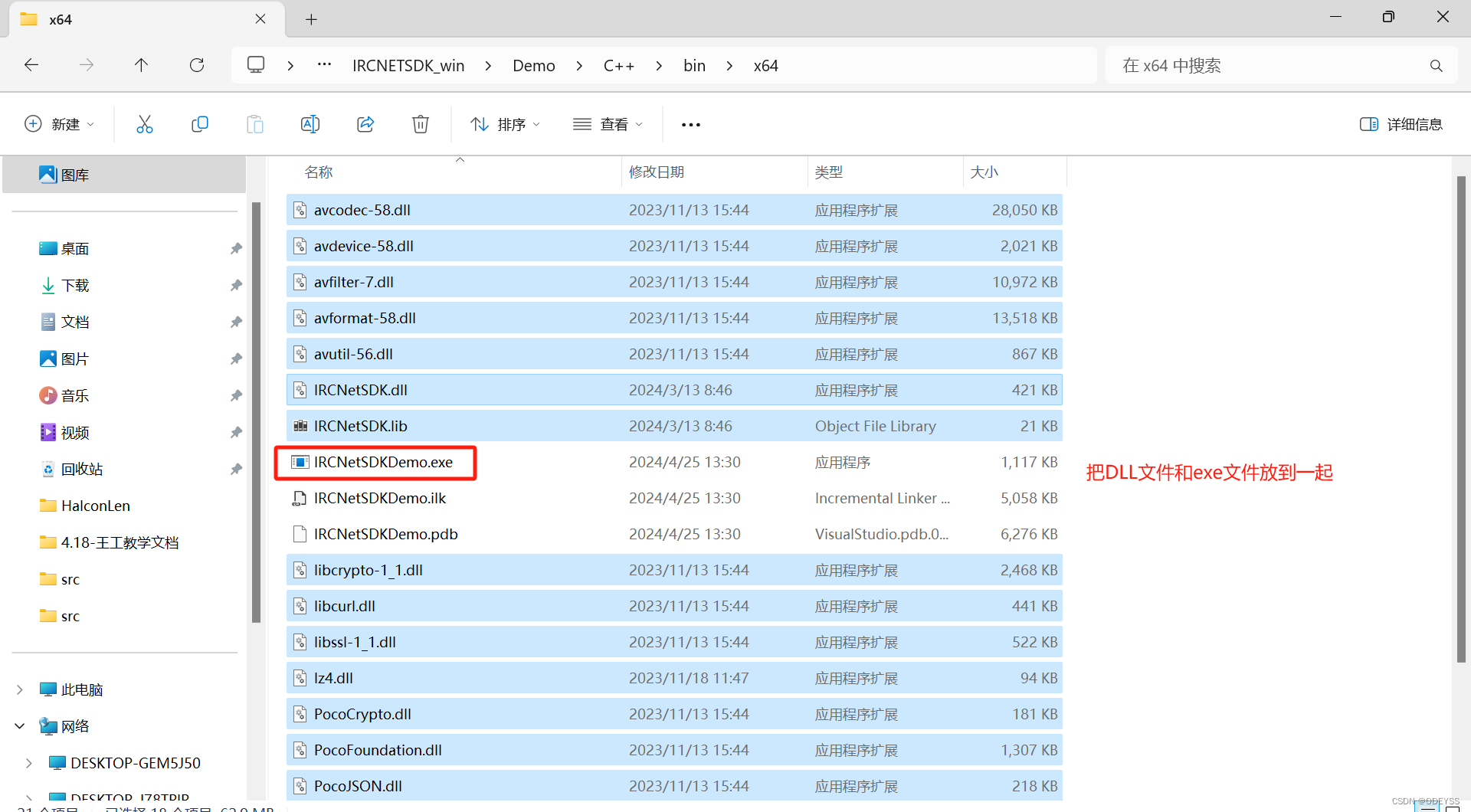The image size is (1471, 812).
Task: Toggle the 详细信息 details pane
Action: [1401, 124]
